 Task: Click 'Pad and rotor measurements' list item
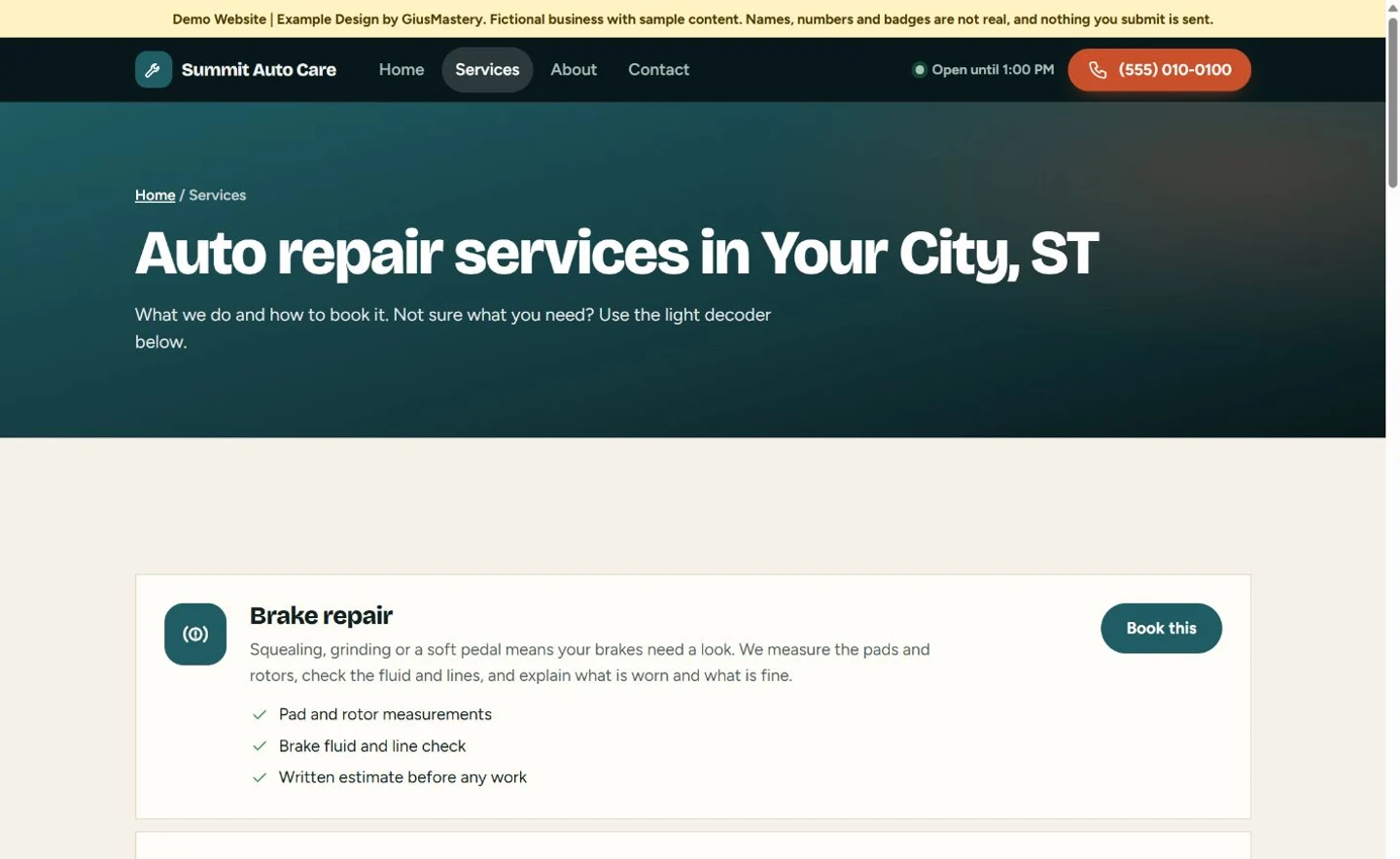pos(385,715)
